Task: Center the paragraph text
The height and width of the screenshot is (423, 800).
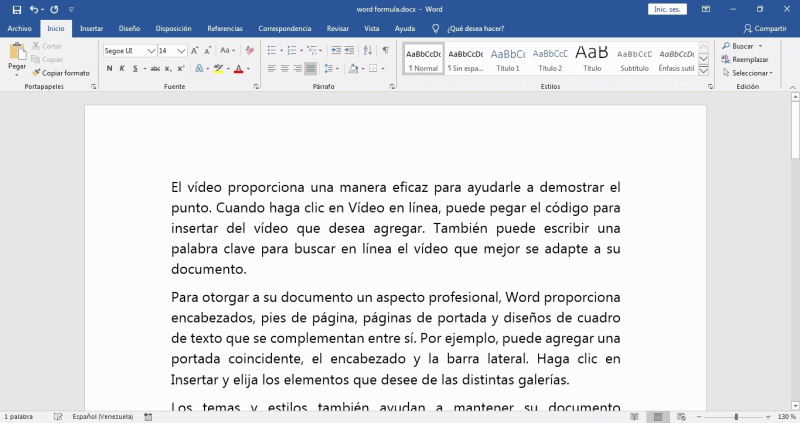Action: point(285,68)
